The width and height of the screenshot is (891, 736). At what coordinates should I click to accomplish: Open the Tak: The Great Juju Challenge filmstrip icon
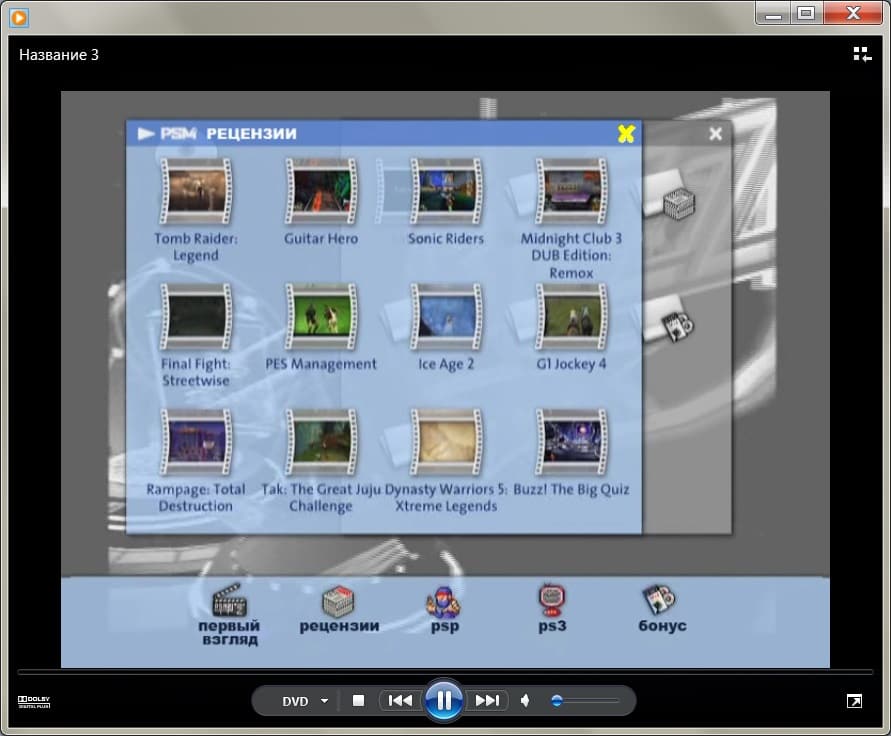tap(321, 442)
